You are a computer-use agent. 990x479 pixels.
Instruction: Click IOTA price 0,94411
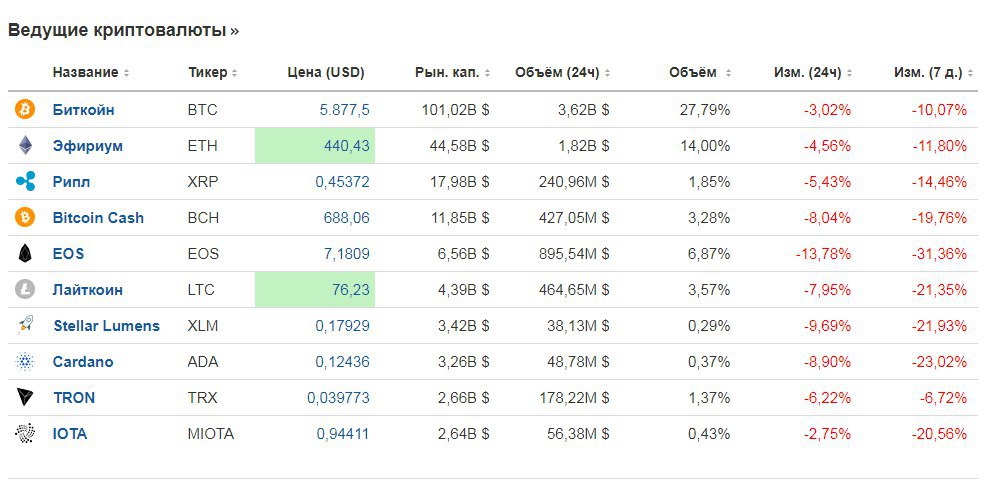coord(343,434)
